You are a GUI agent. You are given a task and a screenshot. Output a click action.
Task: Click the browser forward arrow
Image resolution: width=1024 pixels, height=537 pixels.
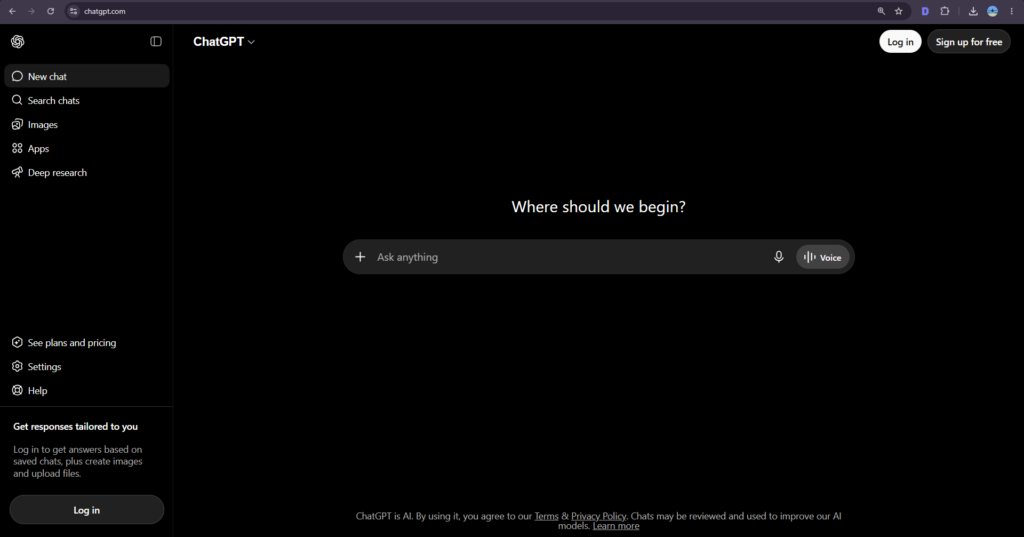31,11
